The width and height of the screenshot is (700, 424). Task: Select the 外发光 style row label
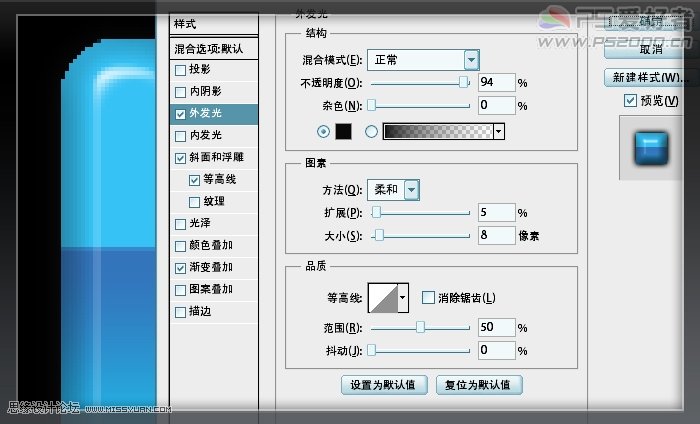coord(205,113)
